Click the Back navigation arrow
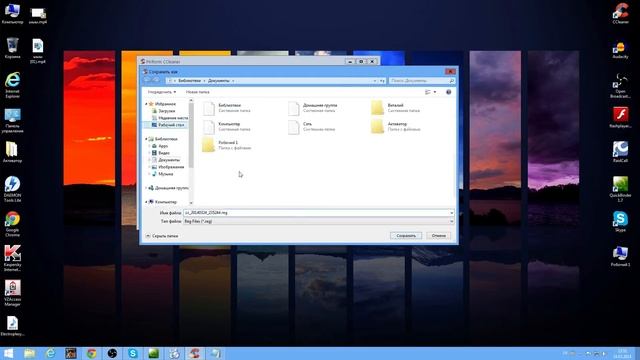 tap(147, 80)
